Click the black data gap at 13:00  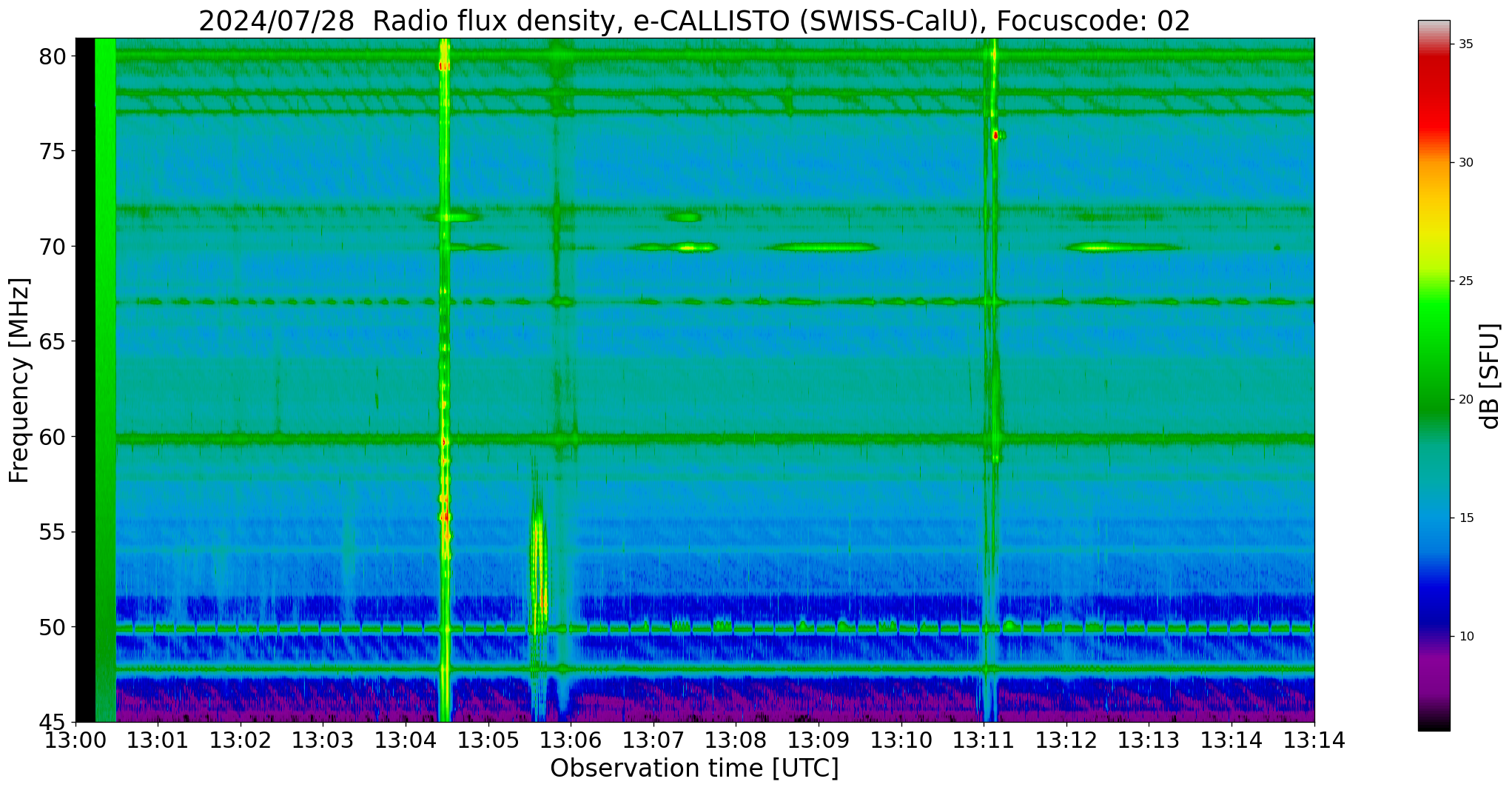point(85,379)
